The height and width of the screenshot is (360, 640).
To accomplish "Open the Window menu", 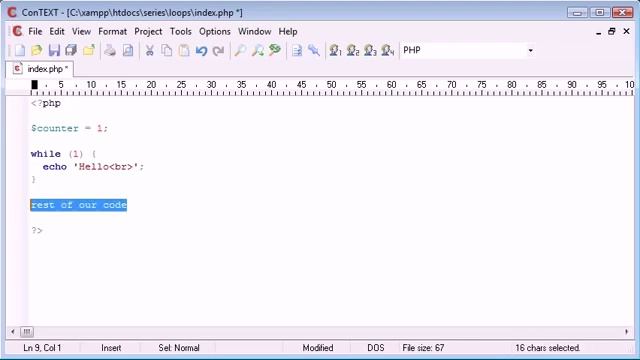I will [254, 31].
